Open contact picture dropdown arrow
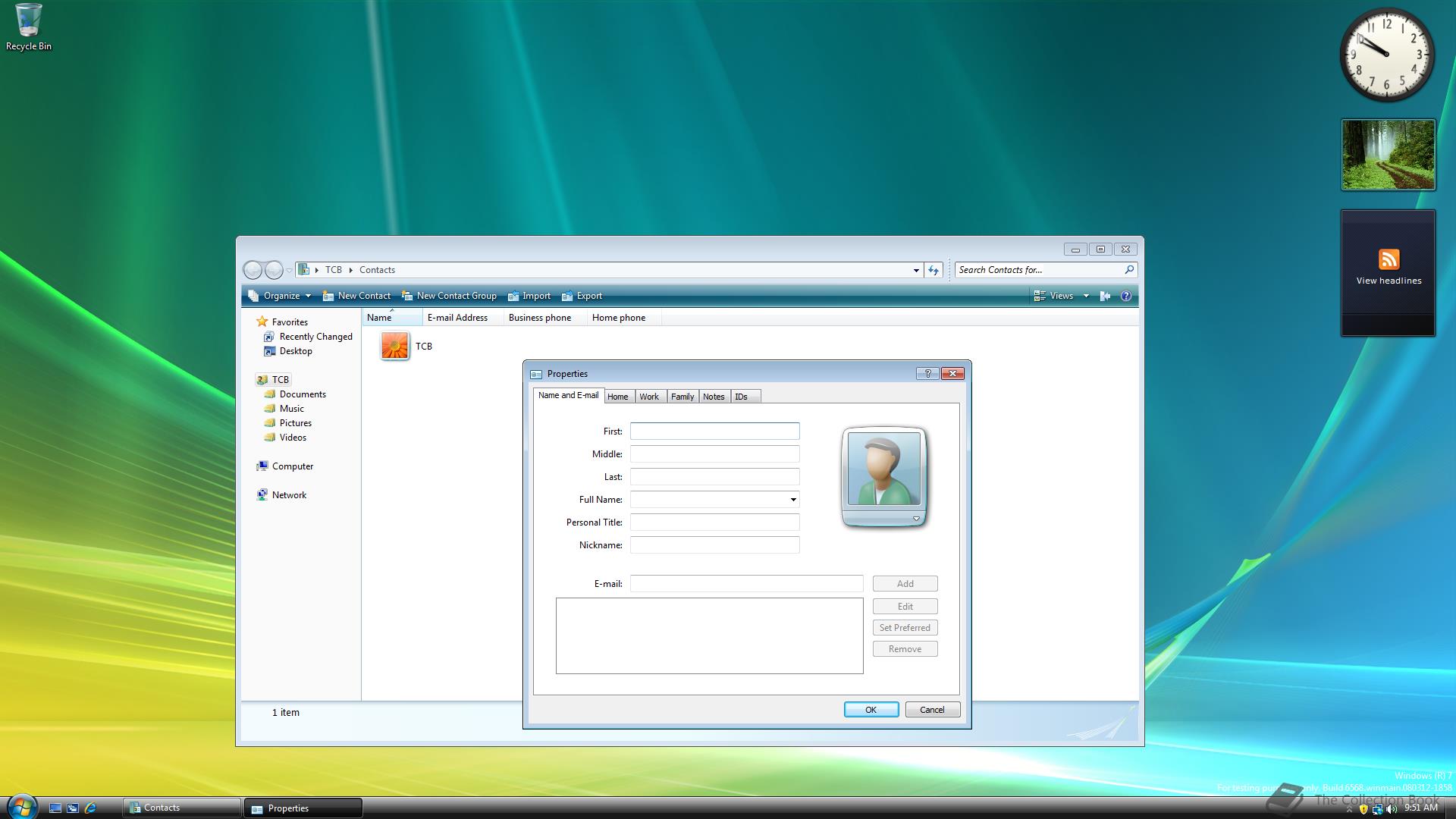Image resolution: width=1456 pixels, height=819 pixels. click(x=916, y=519)
